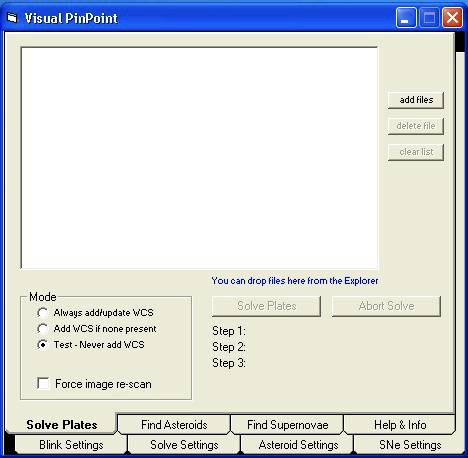Open the Blink Settings tab
This screenshot has height=458, width=468.
click(x=71, y=445)
